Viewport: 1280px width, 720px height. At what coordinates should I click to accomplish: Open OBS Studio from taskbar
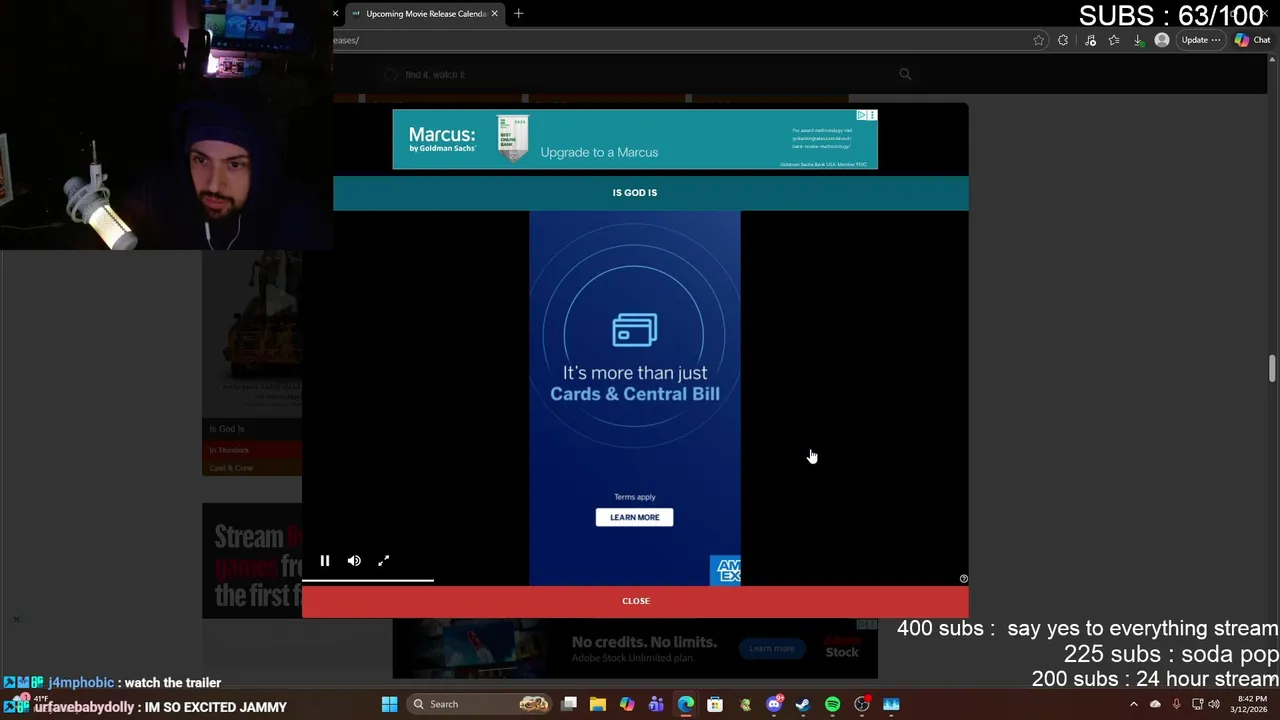click(x=861, y=704)
